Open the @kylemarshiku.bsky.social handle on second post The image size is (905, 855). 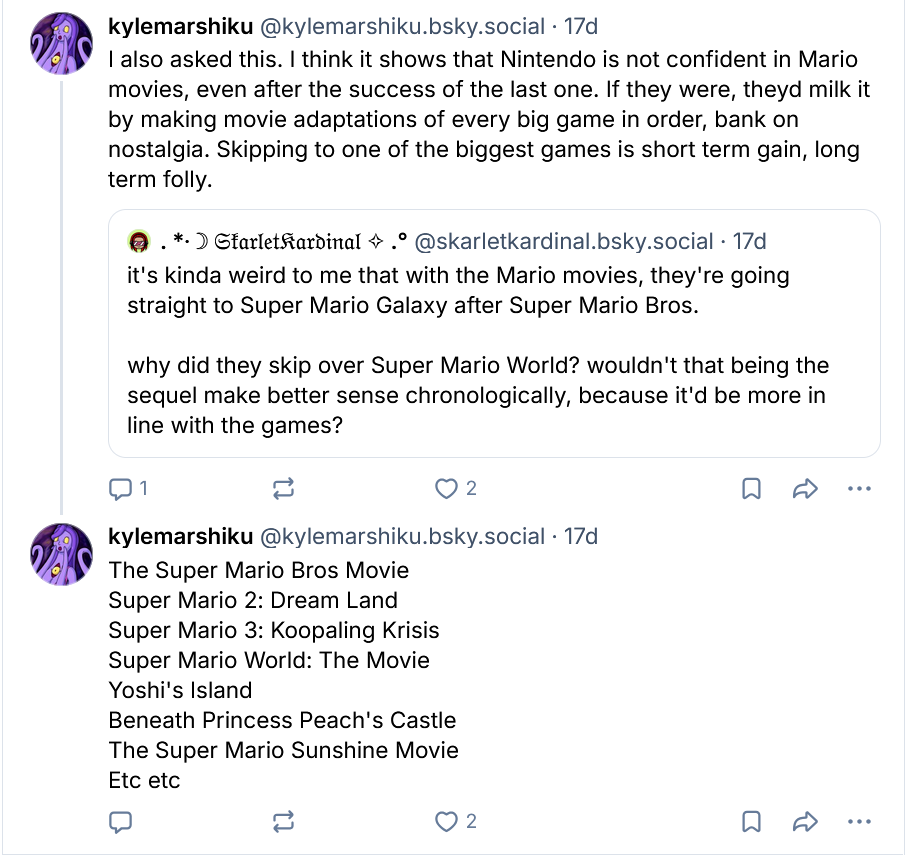click(402, 537)
